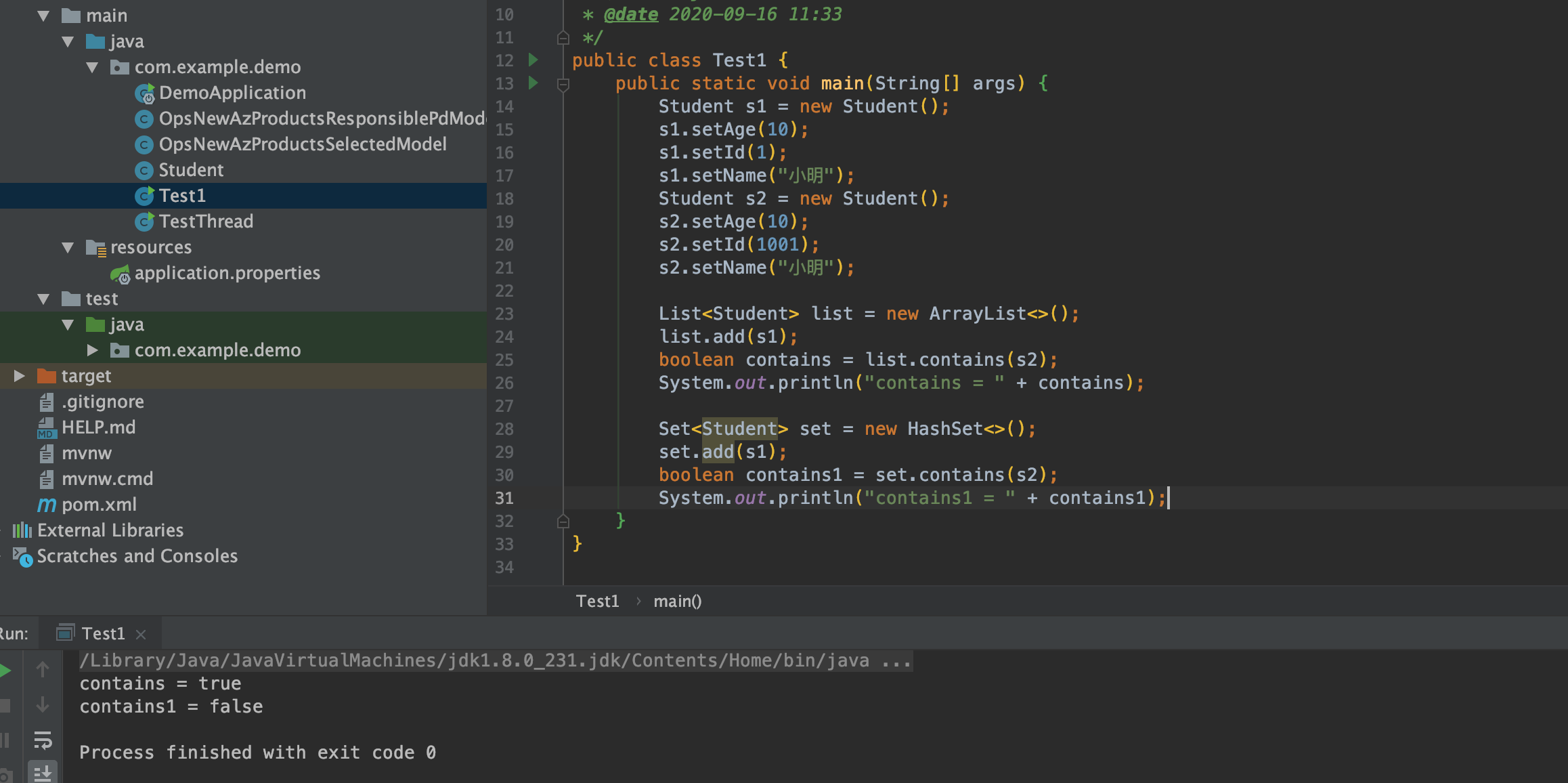Screen dimensions: 1568x783
Task: Expand the target folder
Action: [20, 376]
